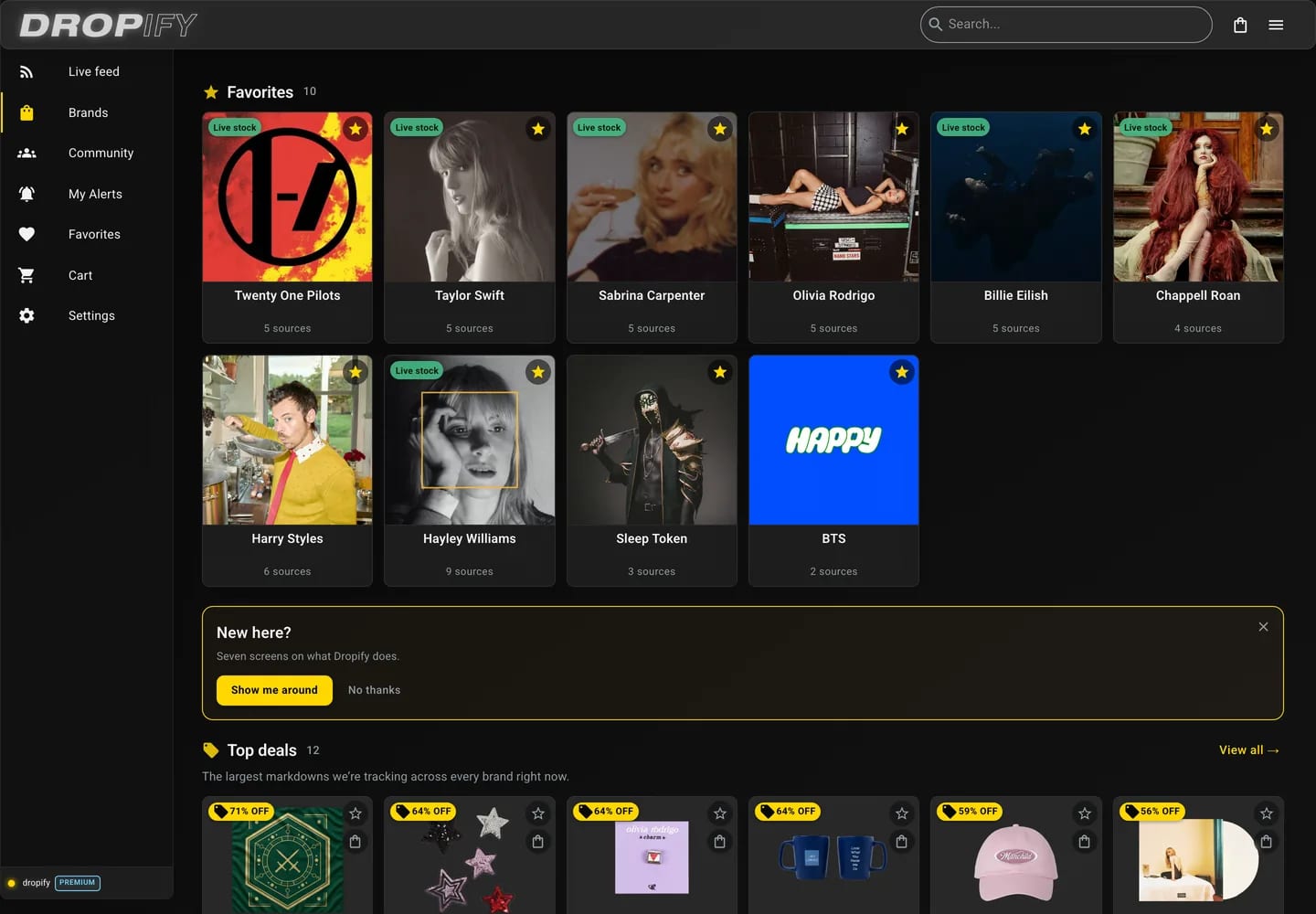Open Sabrina Carpenter brand image
This screenshot has height=914, width=1316.
652,197
